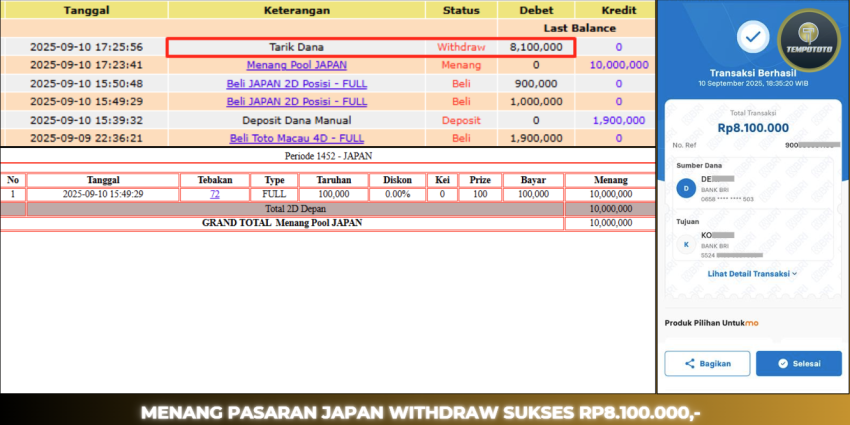Click the Bayar column header

533,180
